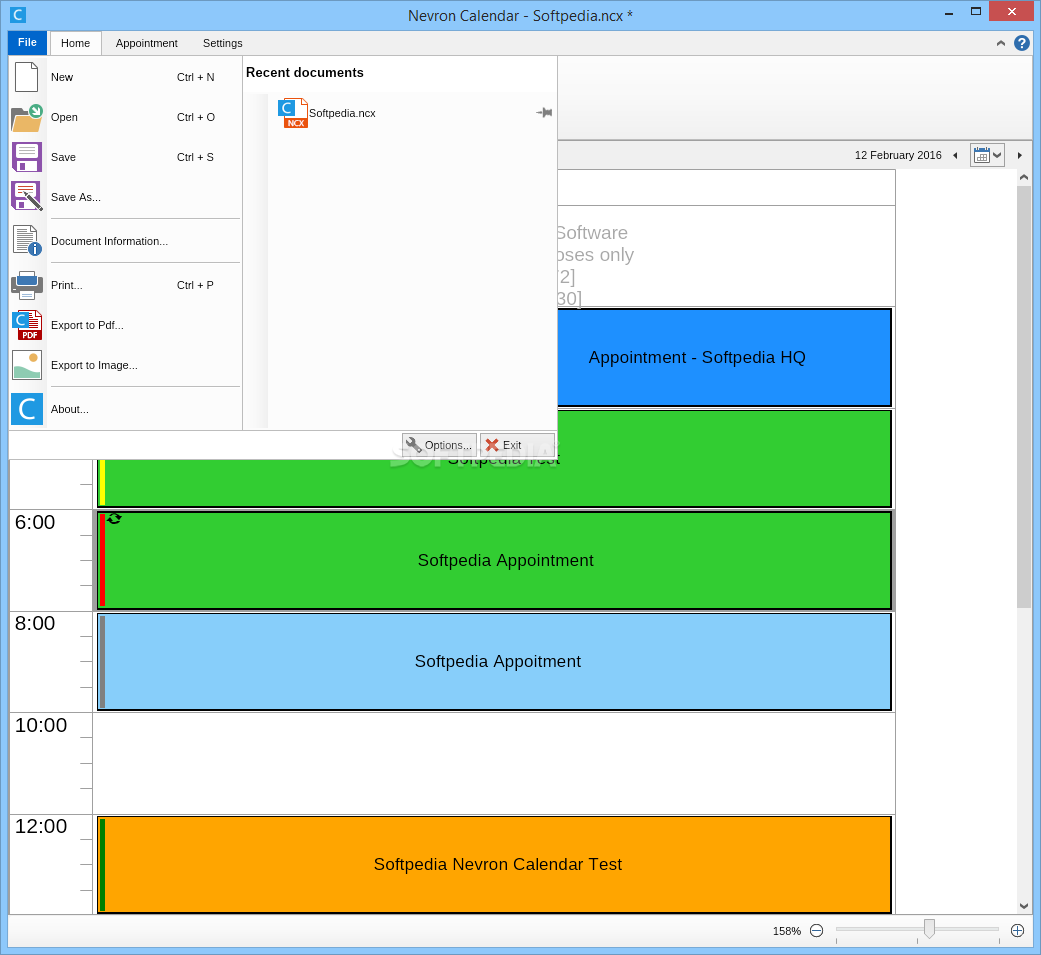Choose Export to Pdf... entry
The height and width of the screenshot is (955, 1041).
(x=125, y=325)
